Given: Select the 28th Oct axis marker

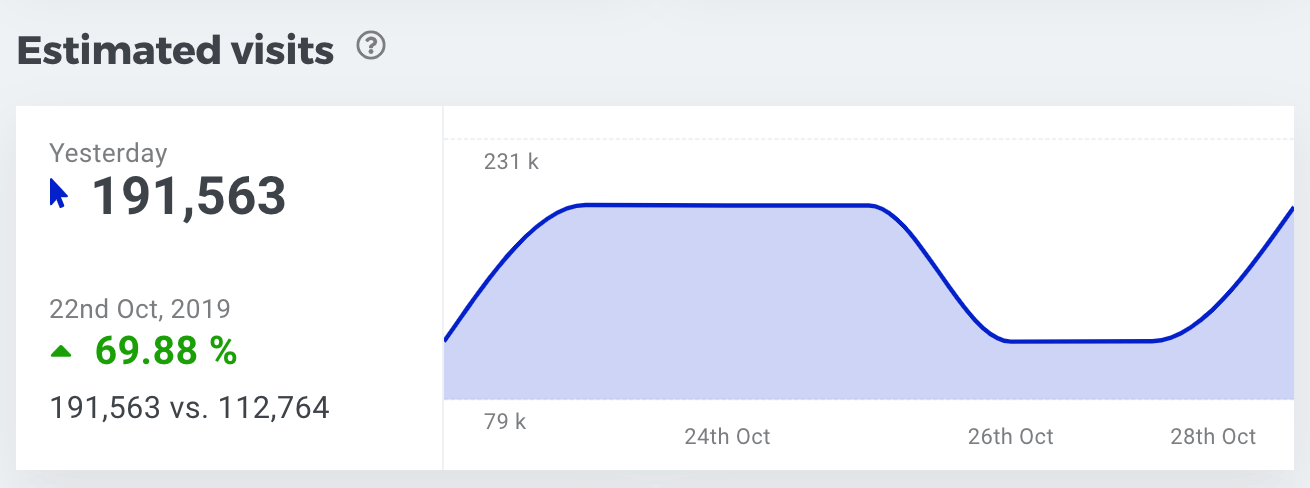Looking at the screenshot, I should (1213, 437).
